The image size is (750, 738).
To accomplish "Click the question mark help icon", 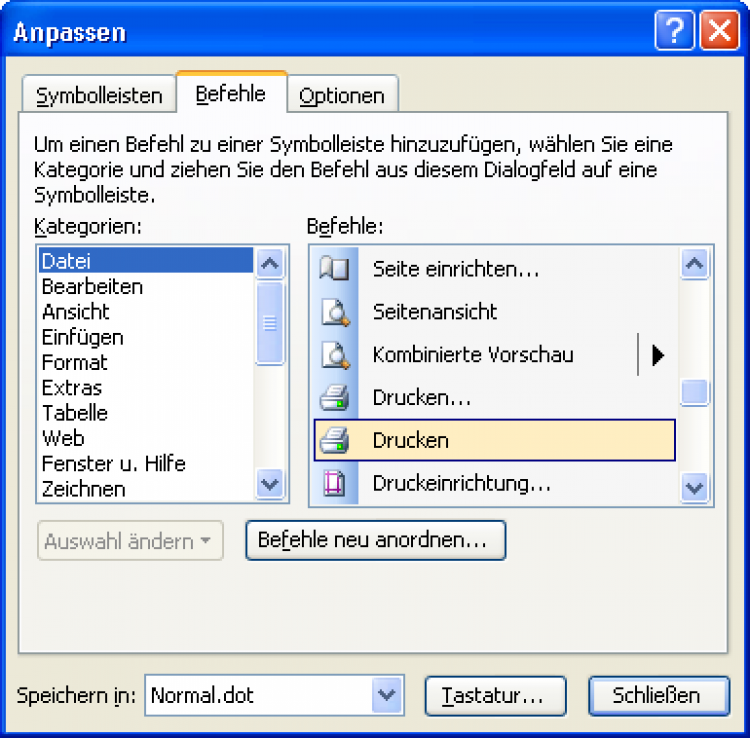I will coord(675,32).
